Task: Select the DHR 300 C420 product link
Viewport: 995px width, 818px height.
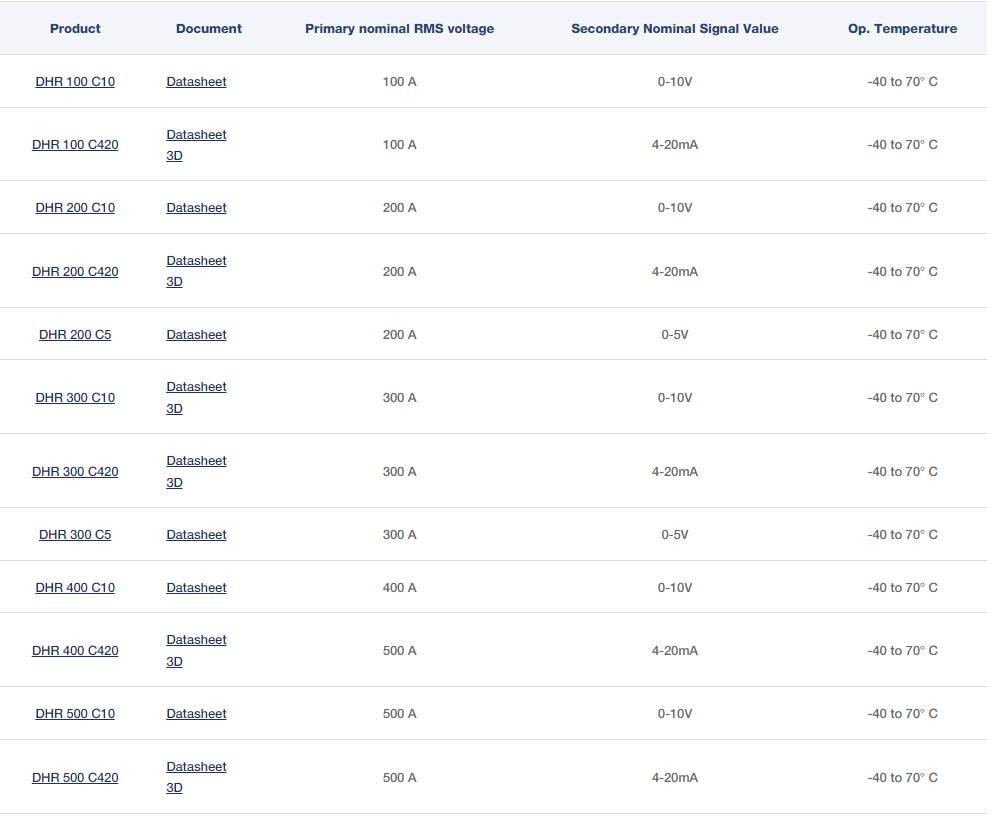Action: [75, 472]
